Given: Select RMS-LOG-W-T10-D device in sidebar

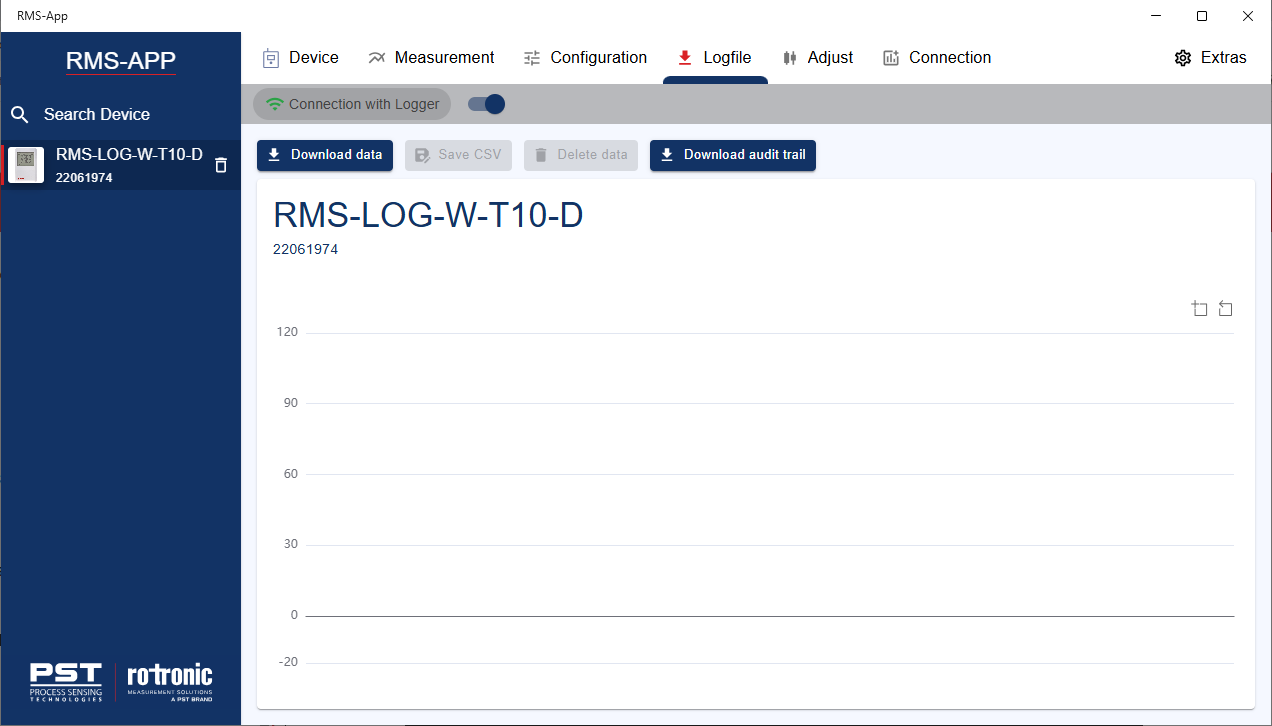Looking at the screenshot, I should (120, 165).
